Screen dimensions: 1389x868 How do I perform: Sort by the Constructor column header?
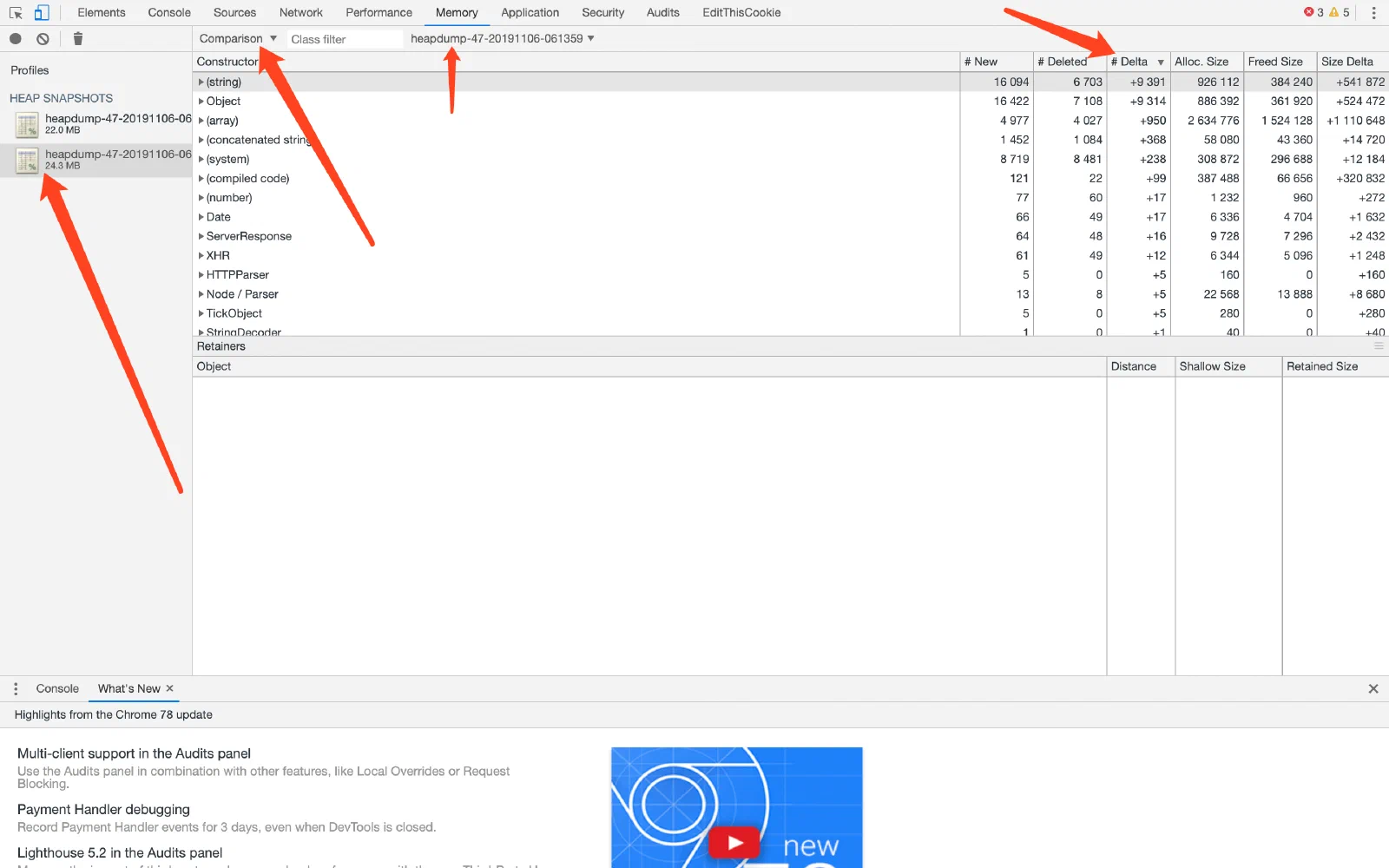coord(576,62)
